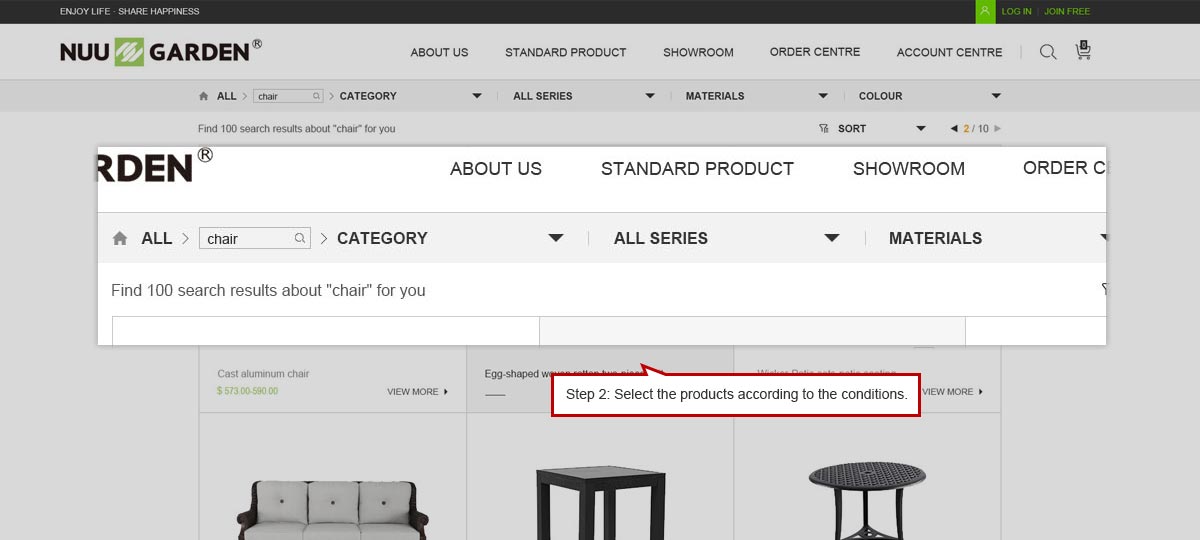Open the site search magnifier icon beside ACCOUNT CENTRE
The image size is (1200, 540).
[1047, 52]
